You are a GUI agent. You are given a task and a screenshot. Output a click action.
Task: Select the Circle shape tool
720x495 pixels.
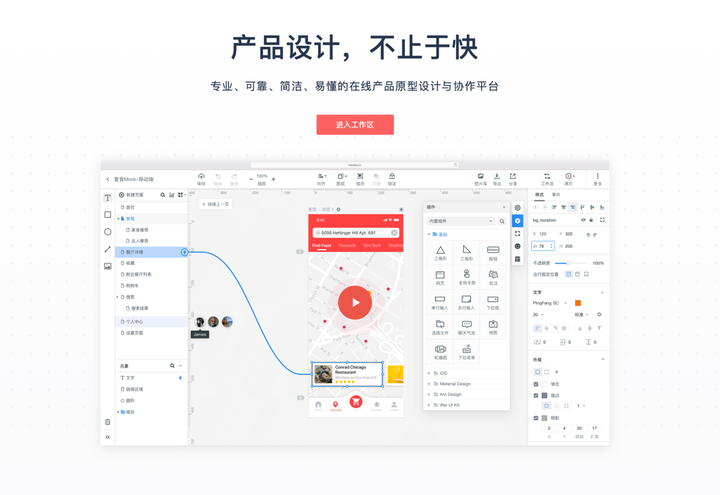[x=107, y=231]
